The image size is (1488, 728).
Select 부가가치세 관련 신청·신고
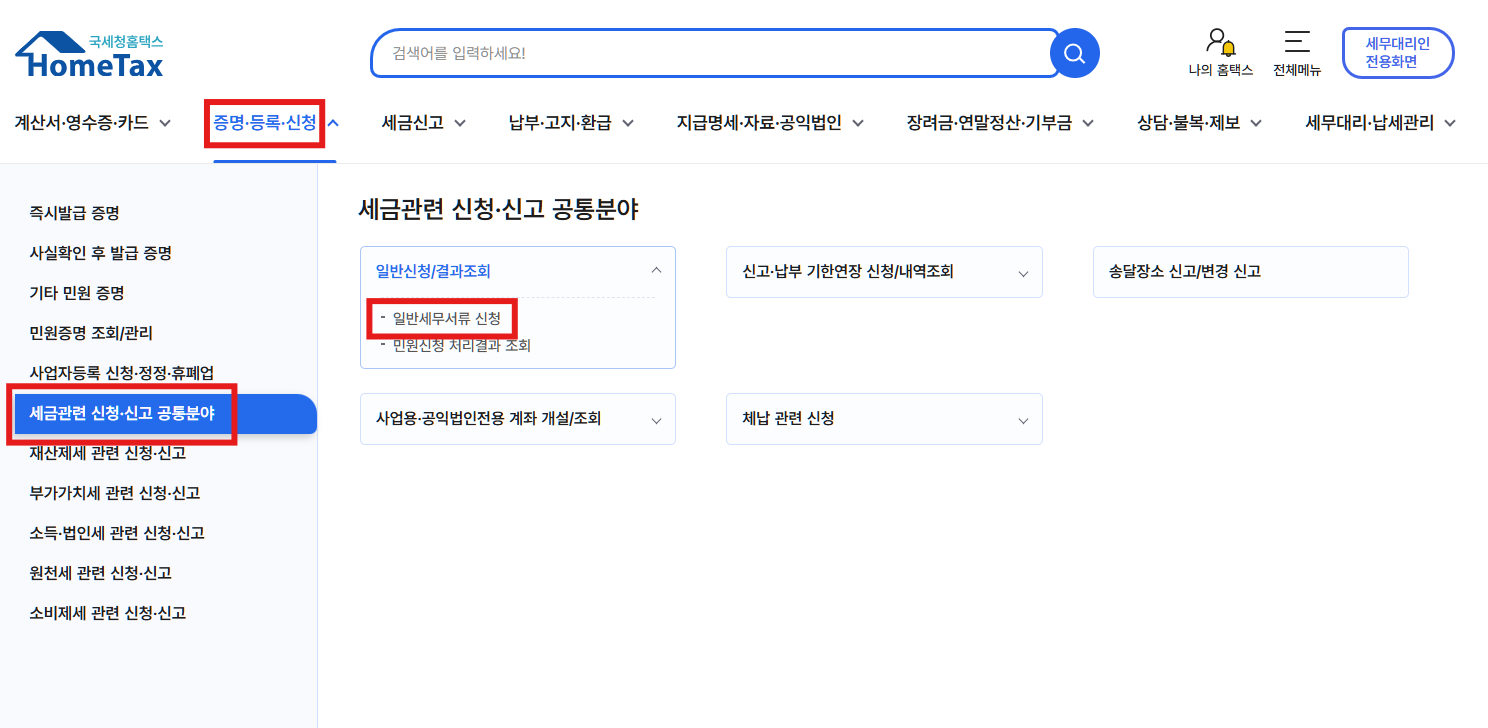[x=115, y=493]
